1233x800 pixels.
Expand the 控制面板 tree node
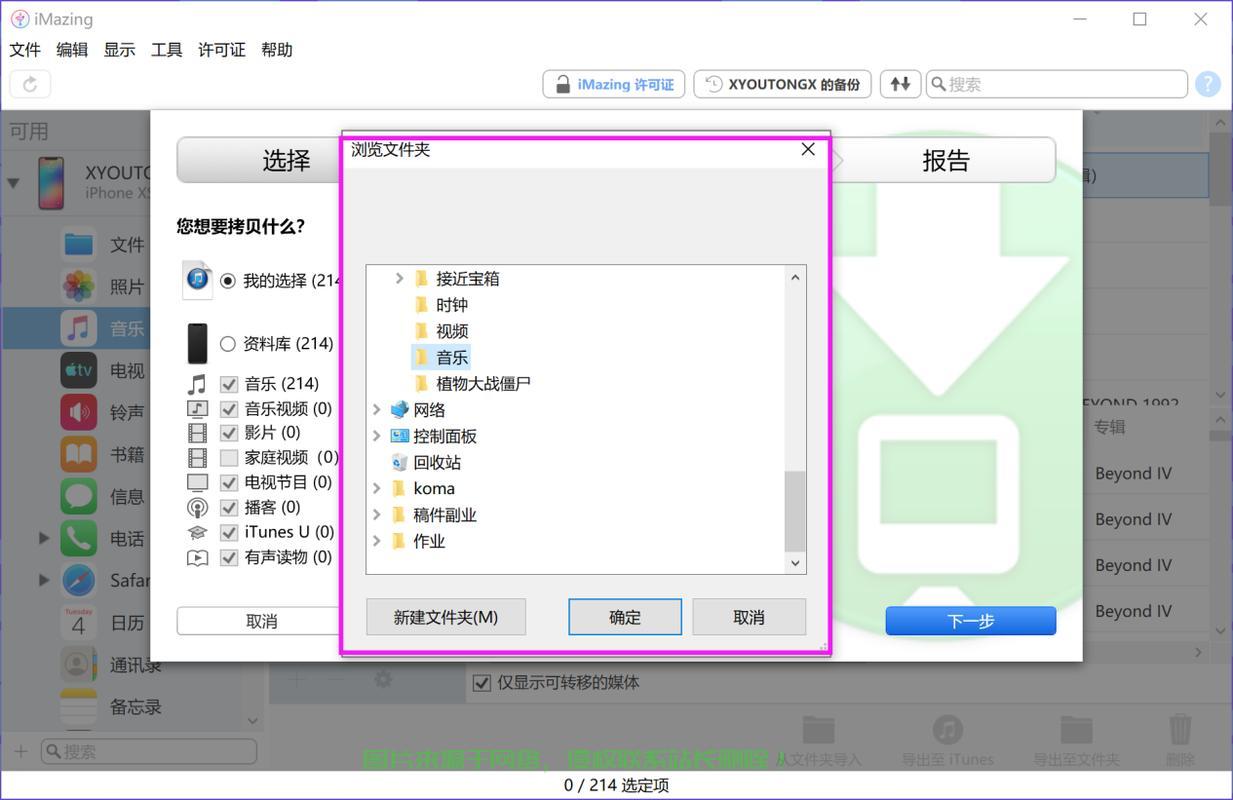(377, 436)
